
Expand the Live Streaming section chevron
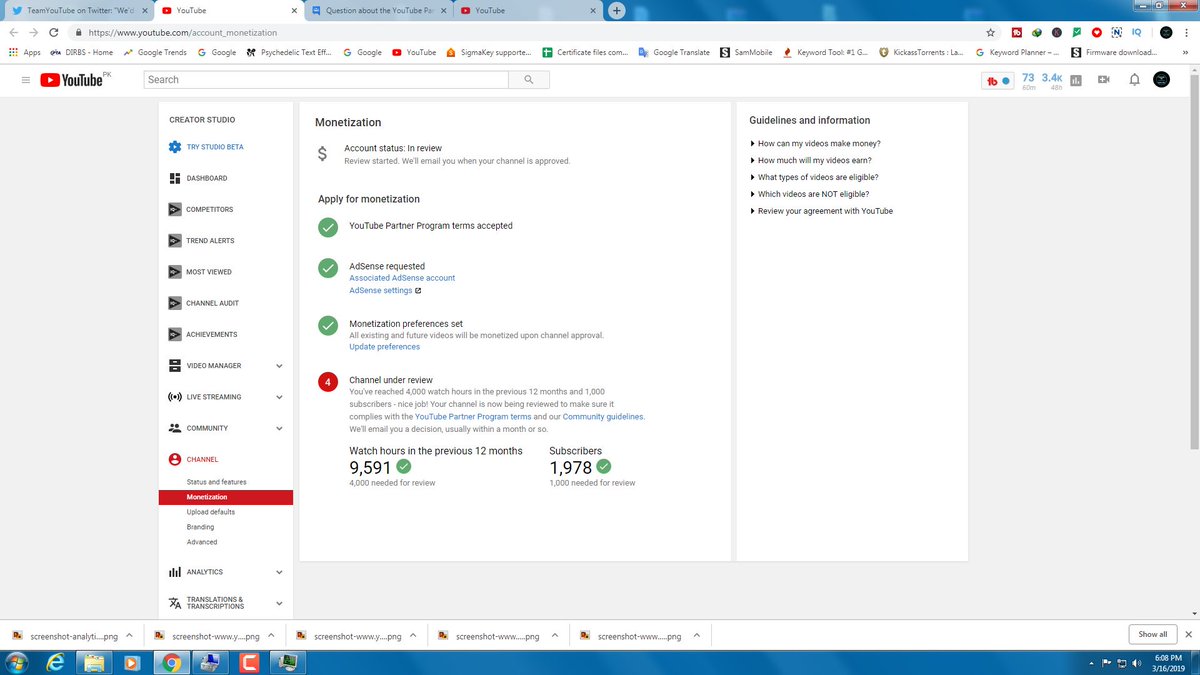pyautogui.click(x=279, y=397)
